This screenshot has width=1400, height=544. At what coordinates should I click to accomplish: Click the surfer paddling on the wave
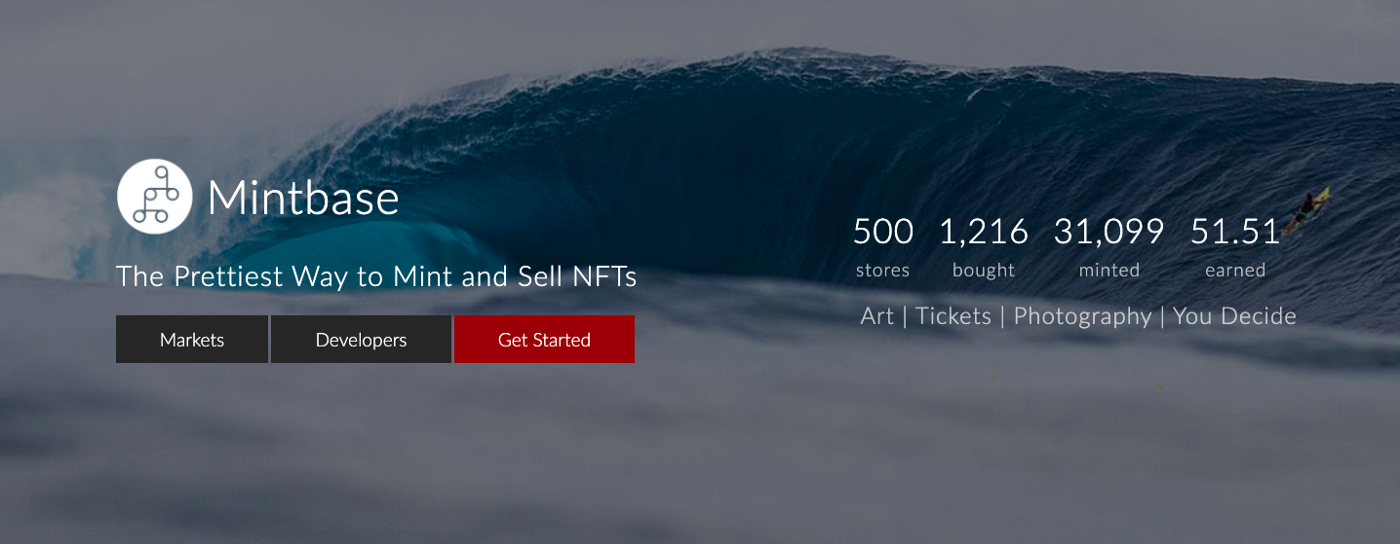point(1309,209)
